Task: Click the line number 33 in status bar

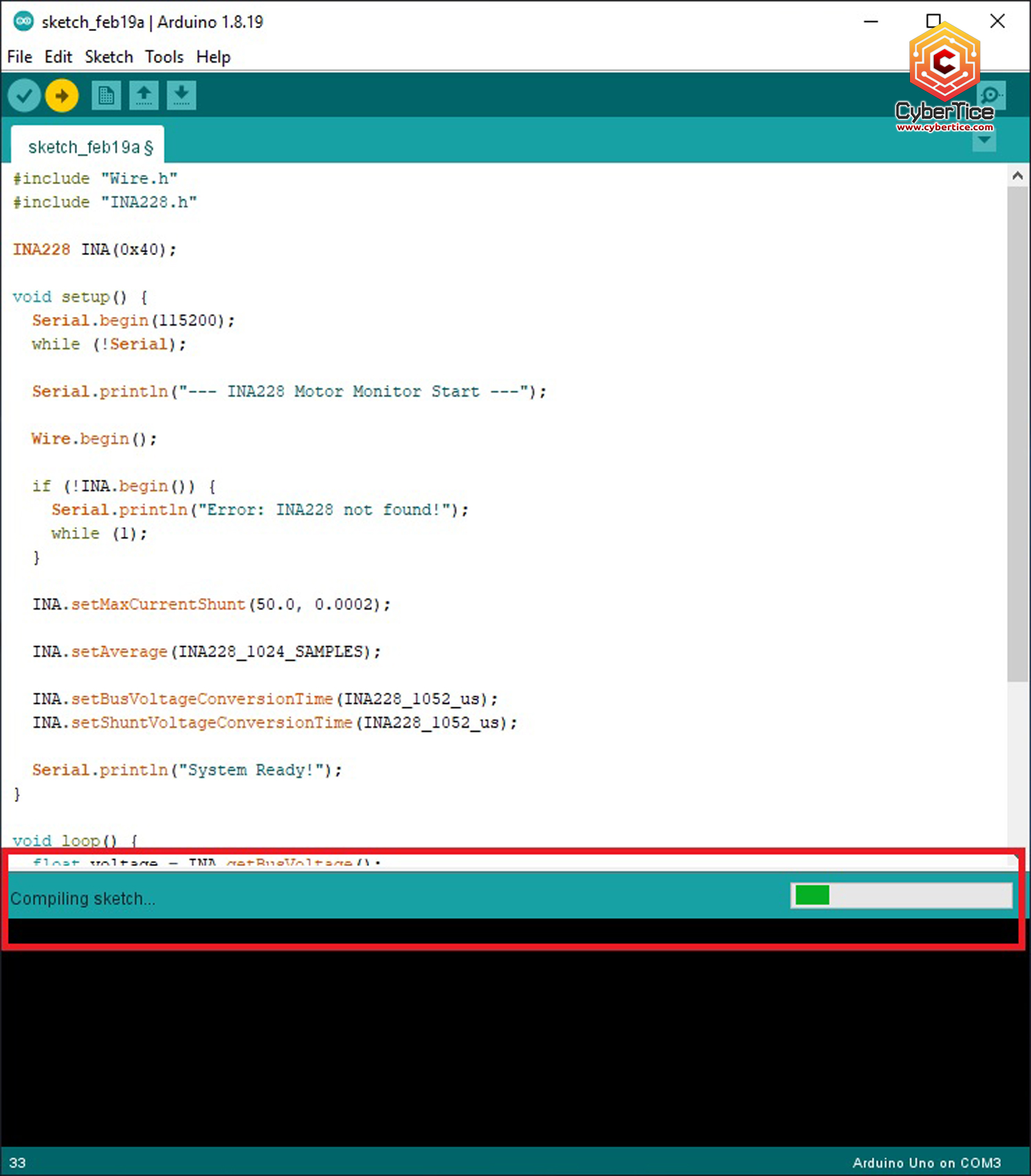Action: (x=18, y=1162)
